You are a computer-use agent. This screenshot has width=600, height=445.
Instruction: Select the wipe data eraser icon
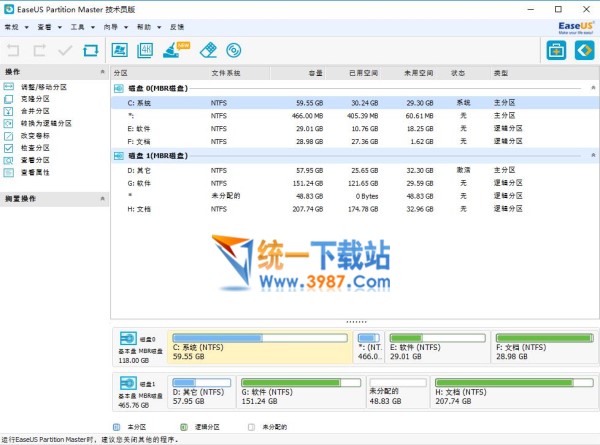(208, 50)
